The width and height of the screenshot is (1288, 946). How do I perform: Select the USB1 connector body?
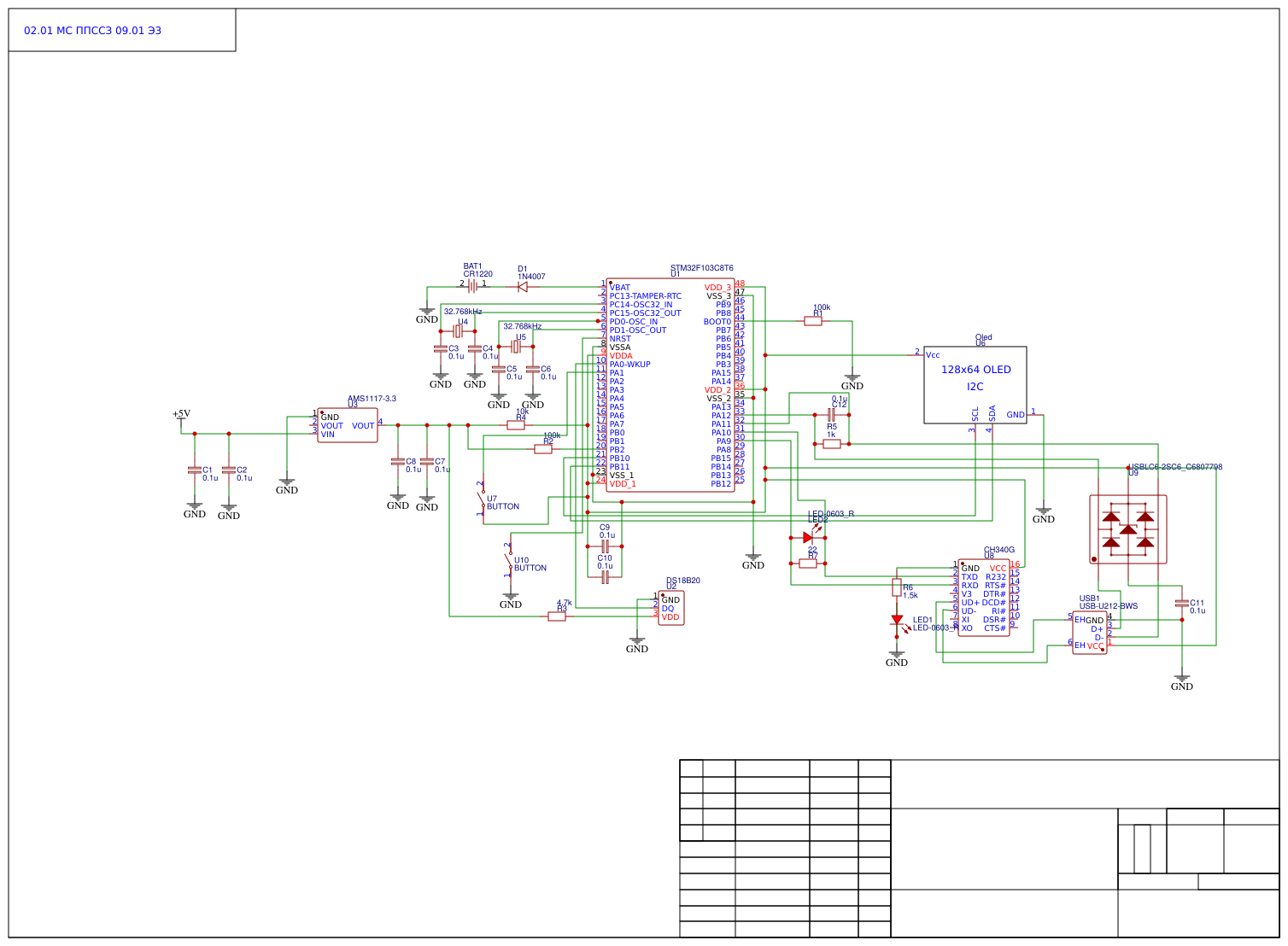click(1090, 633)
